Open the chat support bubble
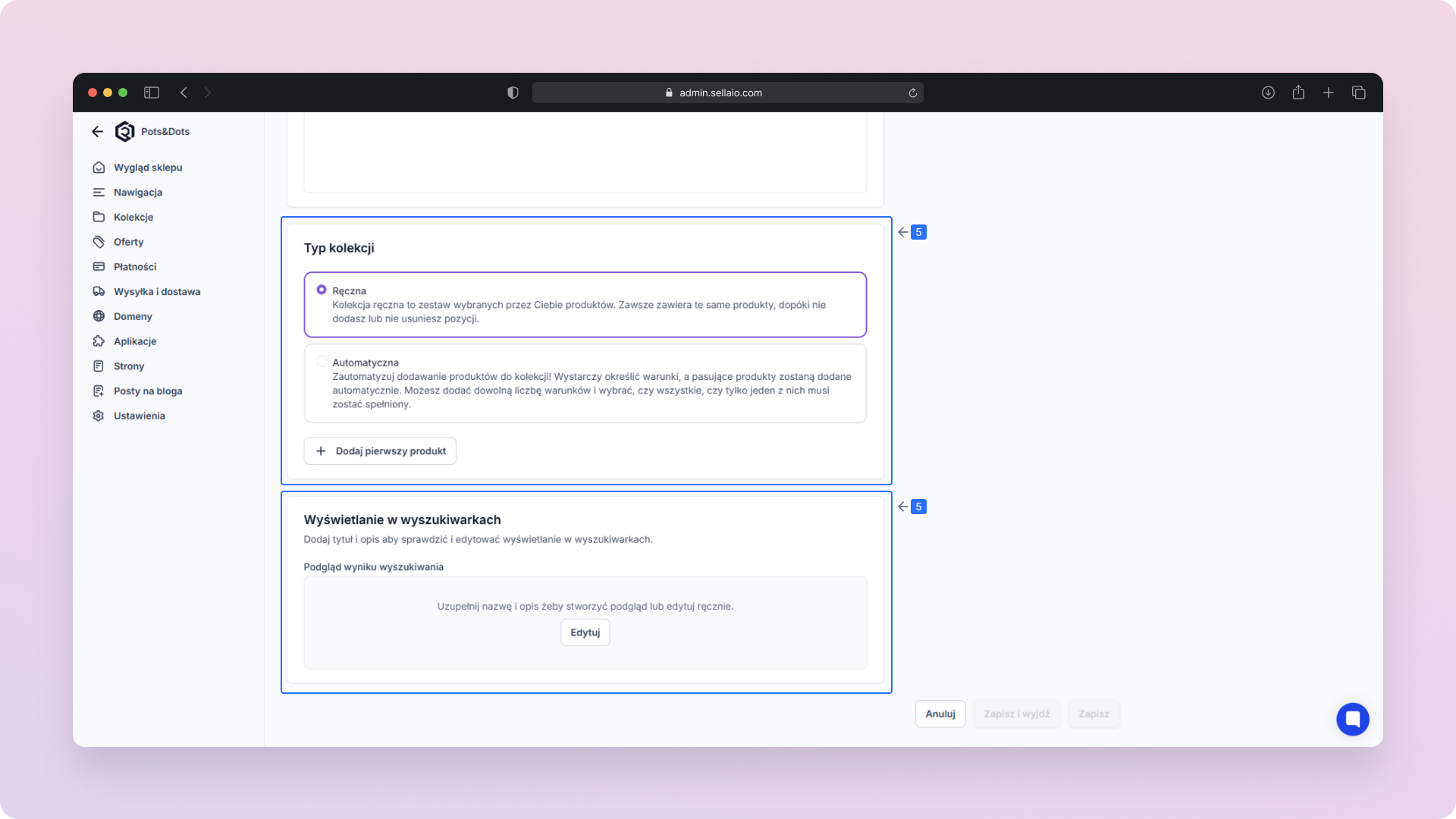The image size is (1456, 819). point(1353,719)
